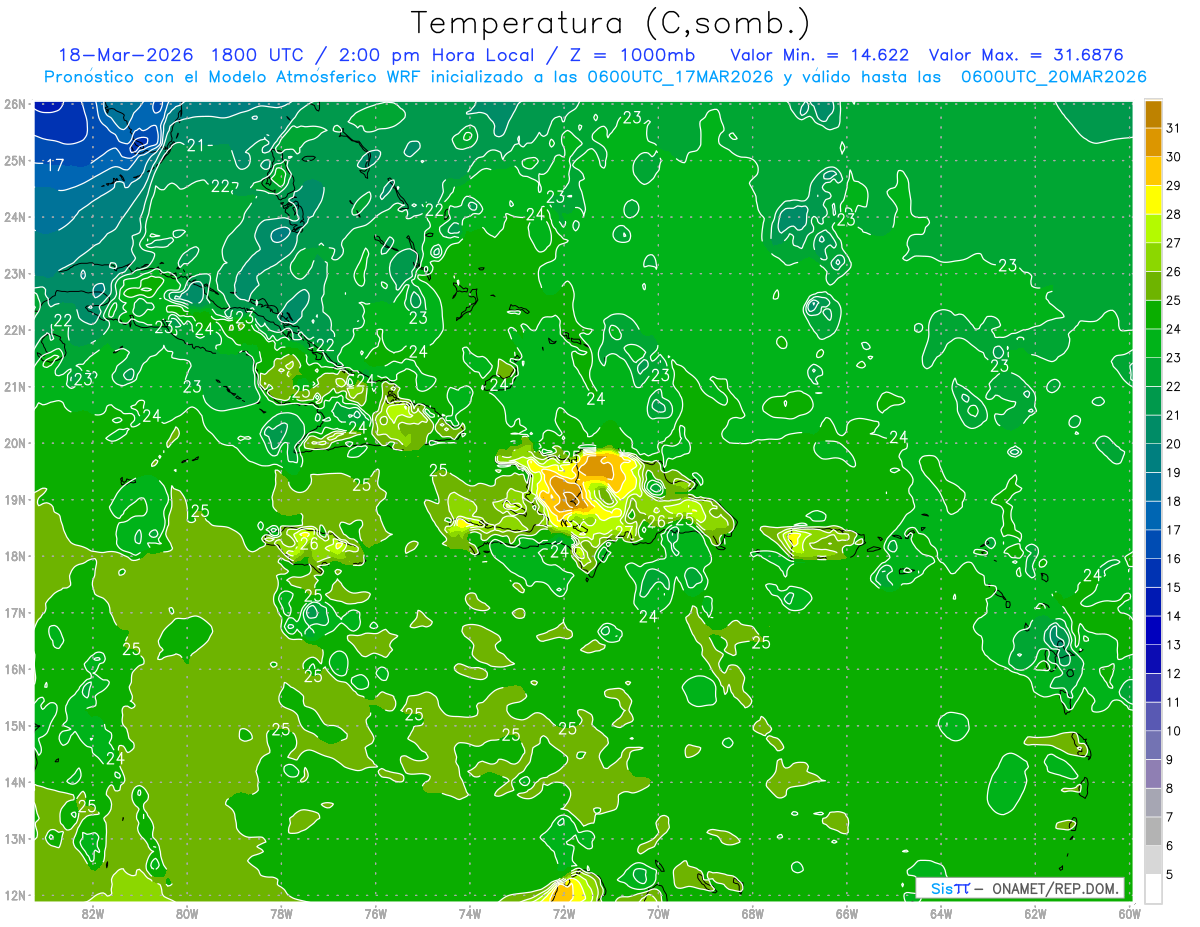Click the legend value "10"
1200x927 pixels.
click(x=1174, y=731)
